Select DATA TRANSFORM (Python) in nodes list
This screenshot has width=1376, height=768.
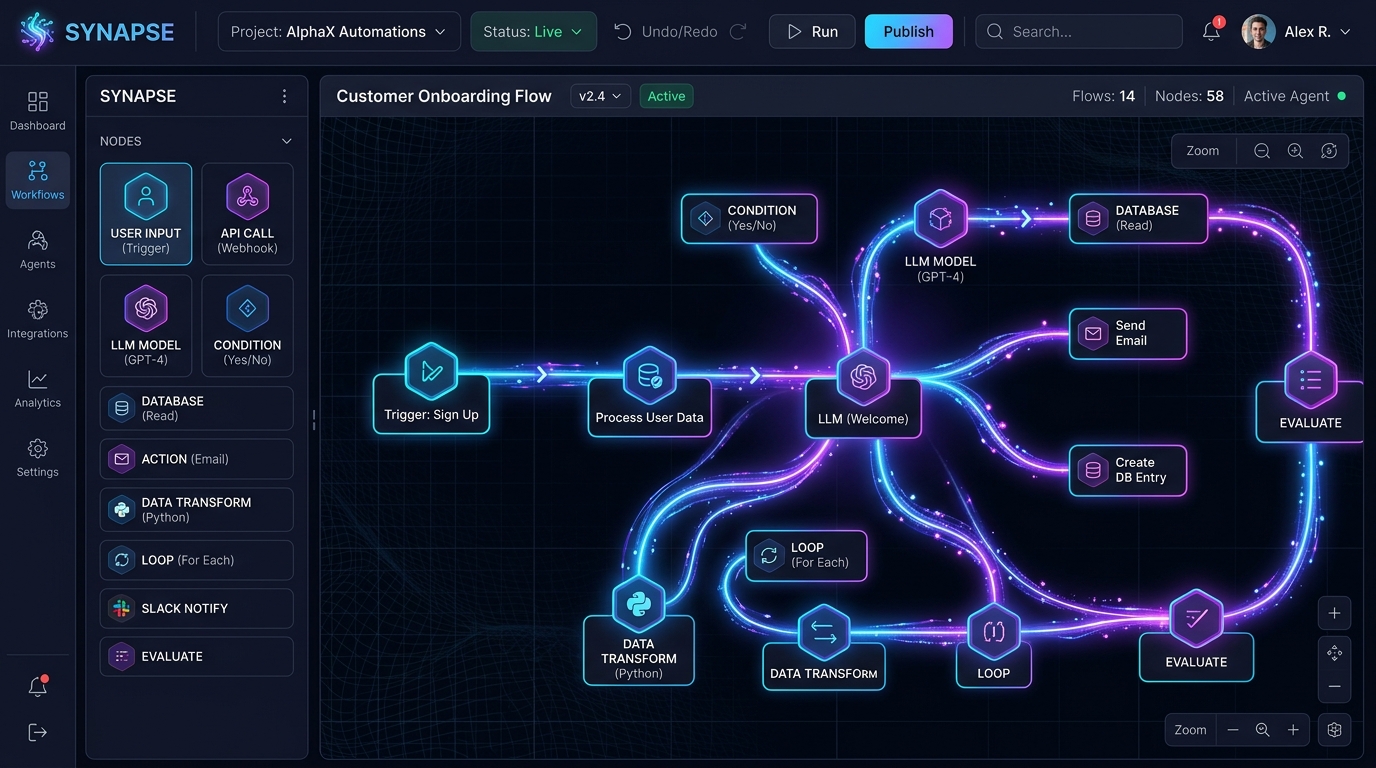197,510
